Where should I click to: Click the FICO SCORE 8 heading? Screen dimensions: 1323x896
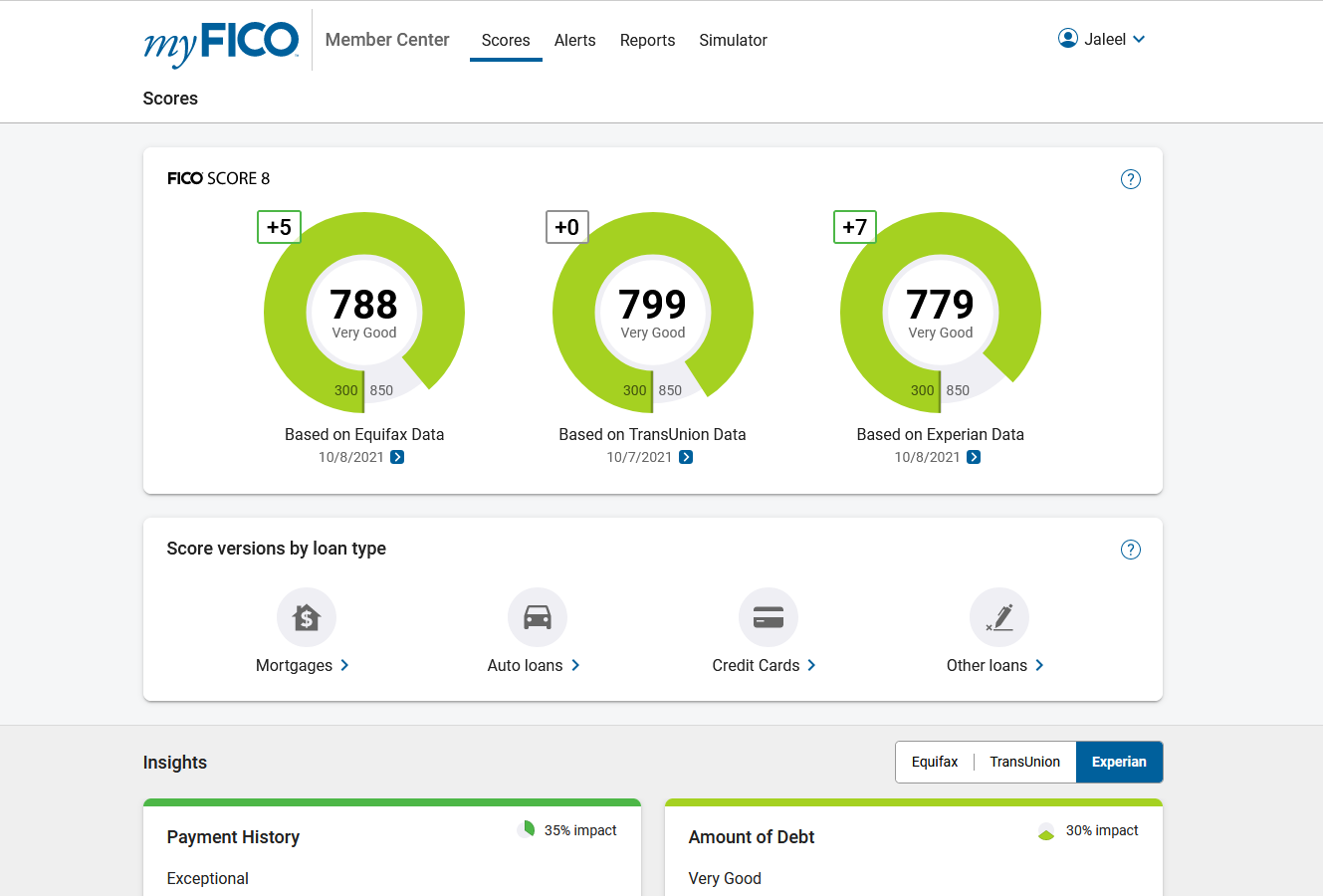coord(218,178)
